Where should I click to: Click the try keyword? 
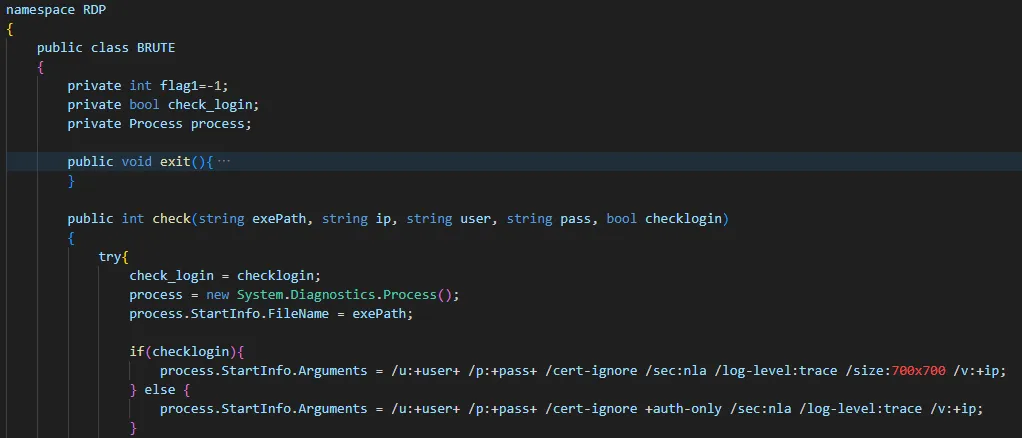(x=110, y=257)
